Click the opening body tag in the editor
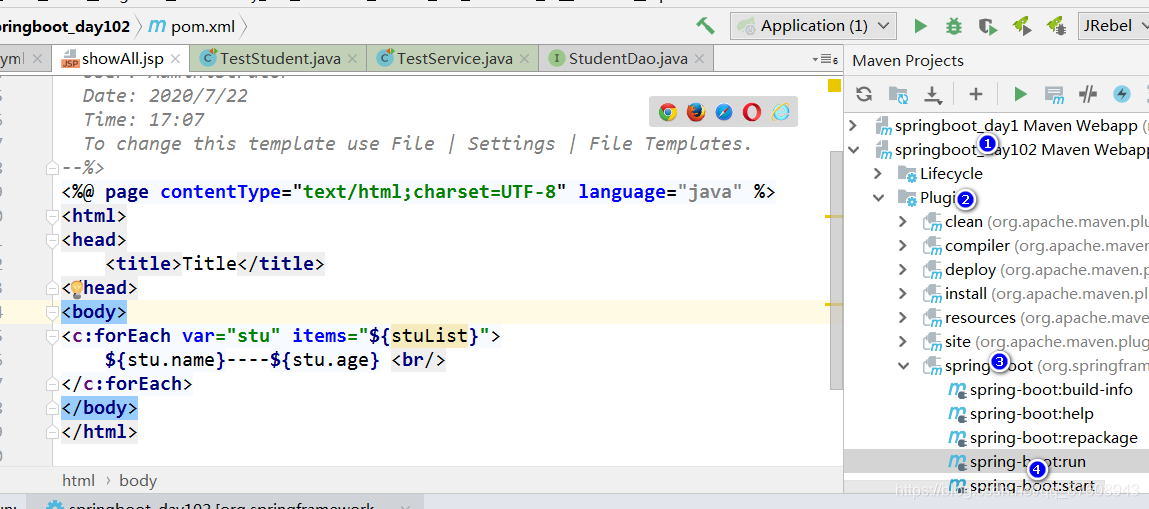Image resolution: width=1149 pixels, height=509 pixels. click(95, 313)
